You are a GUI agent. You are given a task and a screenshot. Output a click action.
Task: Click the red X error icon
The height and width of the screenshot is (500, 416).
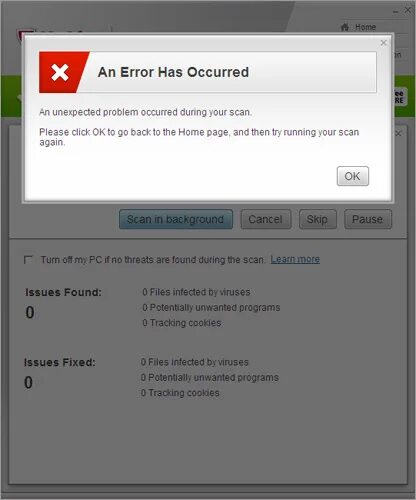(x=60, y=72)
